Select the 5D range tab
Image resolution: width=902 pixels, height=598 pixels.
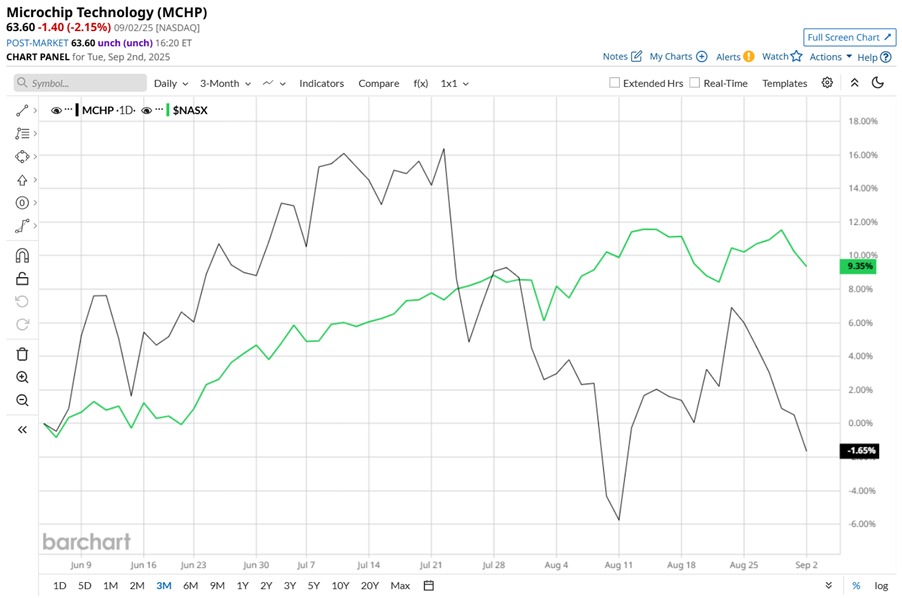85,585
